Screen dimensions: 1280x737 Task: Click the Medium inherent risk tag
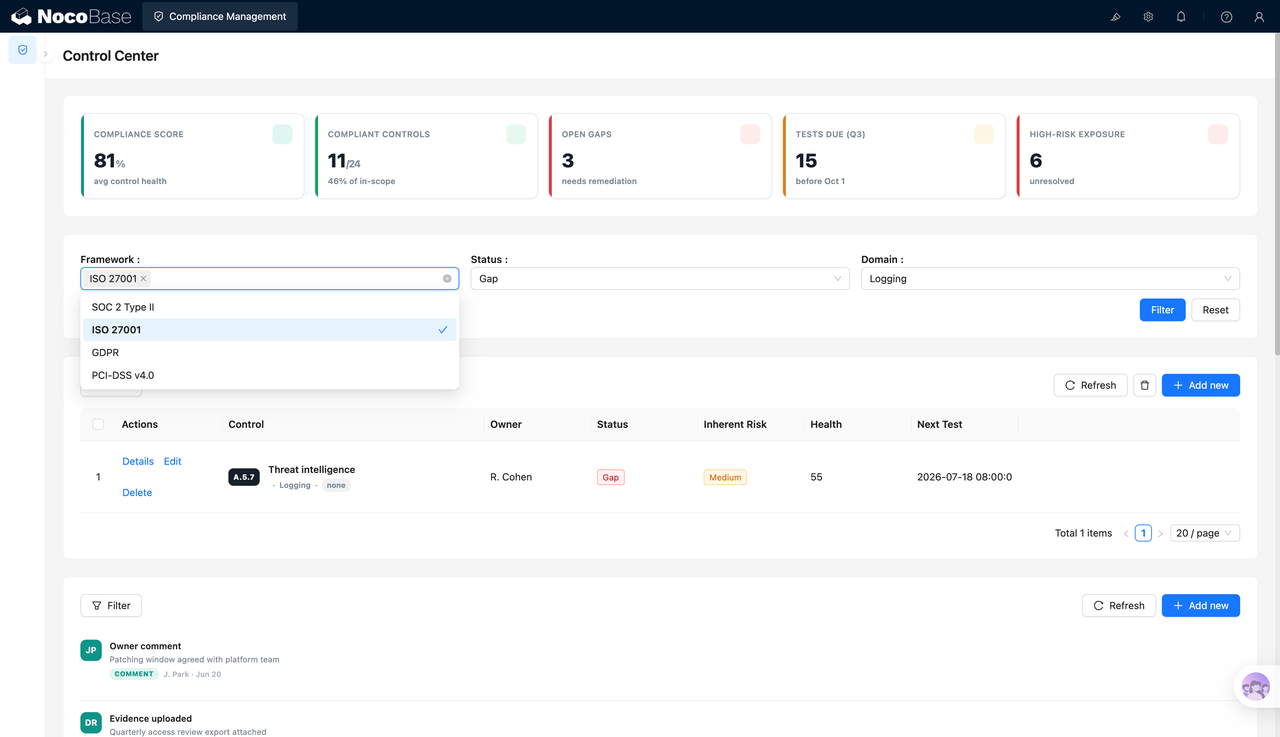pos(725,478)
